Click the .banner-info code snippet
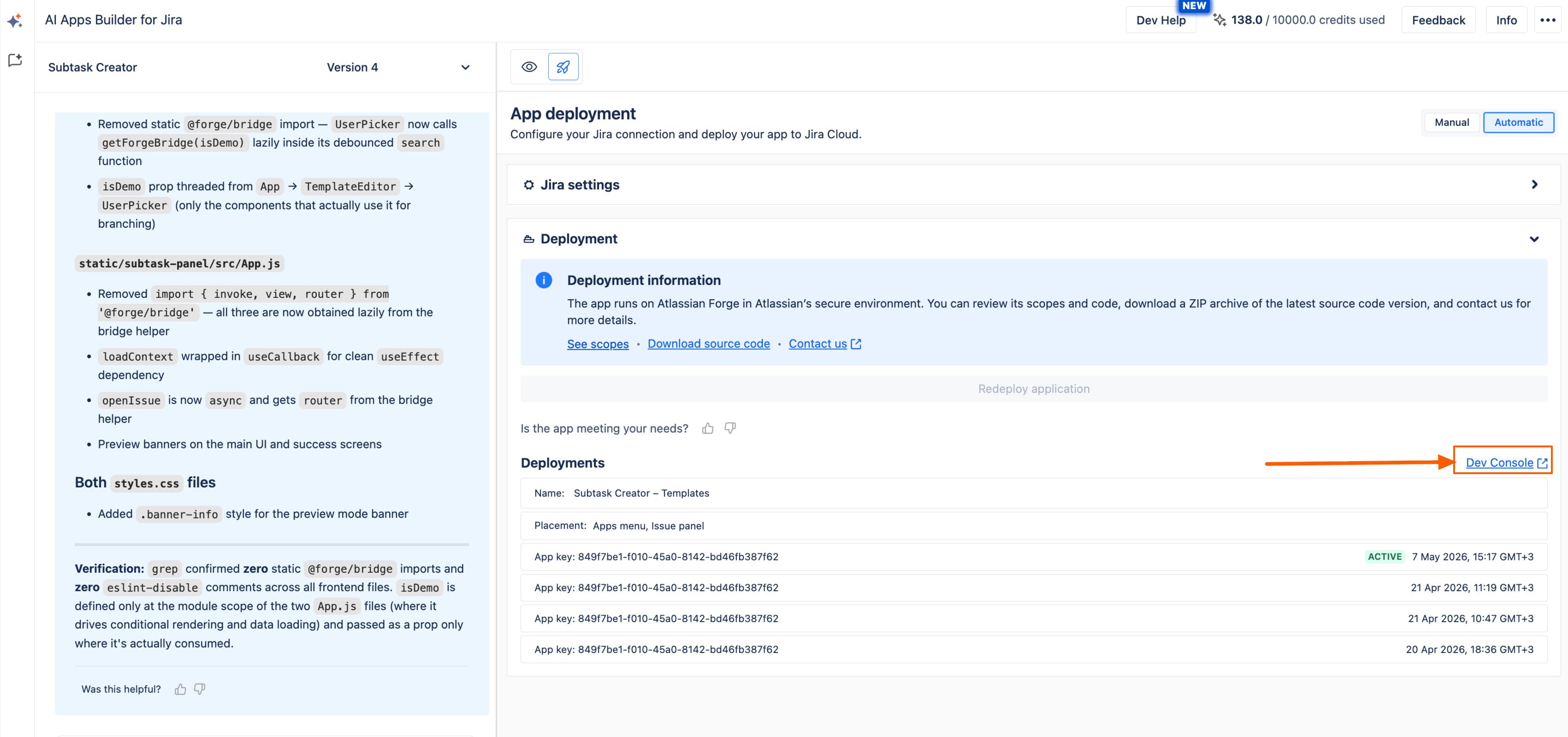The height and width of the screenshot is (737, 1568). 179,514
